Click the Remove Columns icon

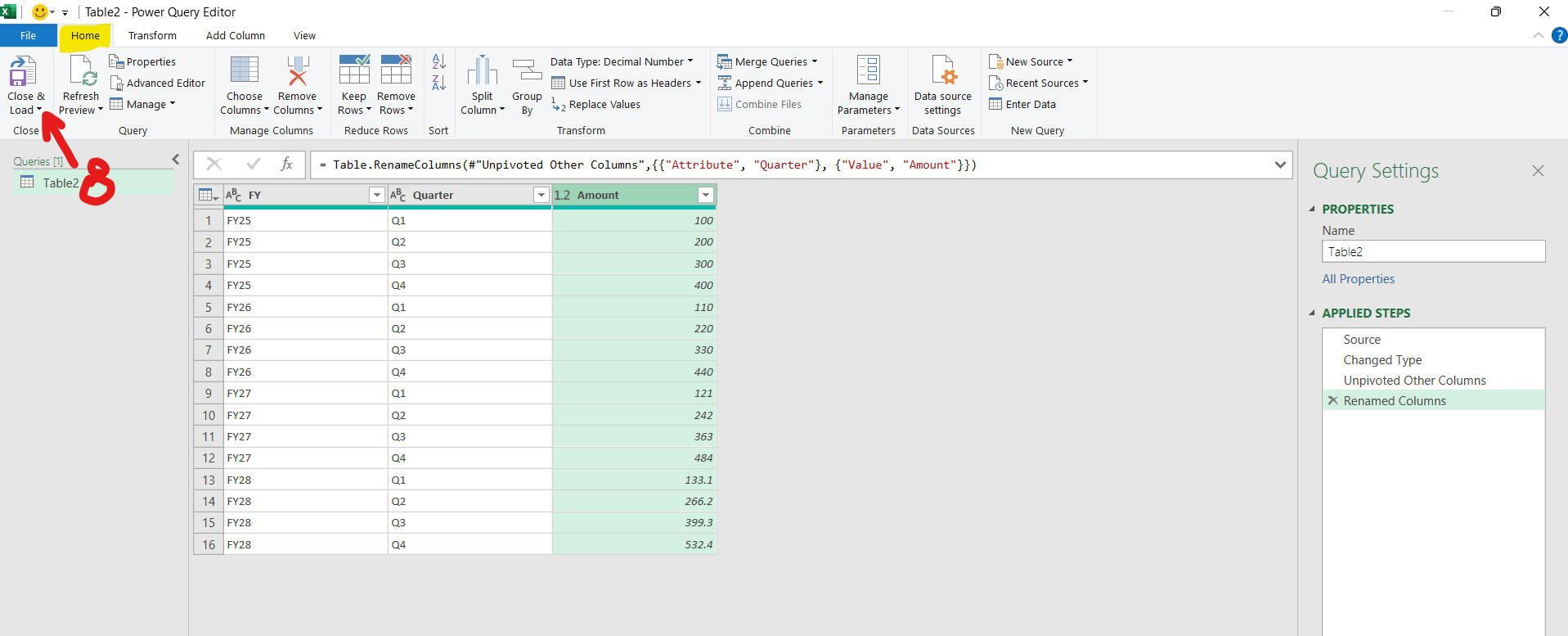pyautogui.click(x=298, y=70)
